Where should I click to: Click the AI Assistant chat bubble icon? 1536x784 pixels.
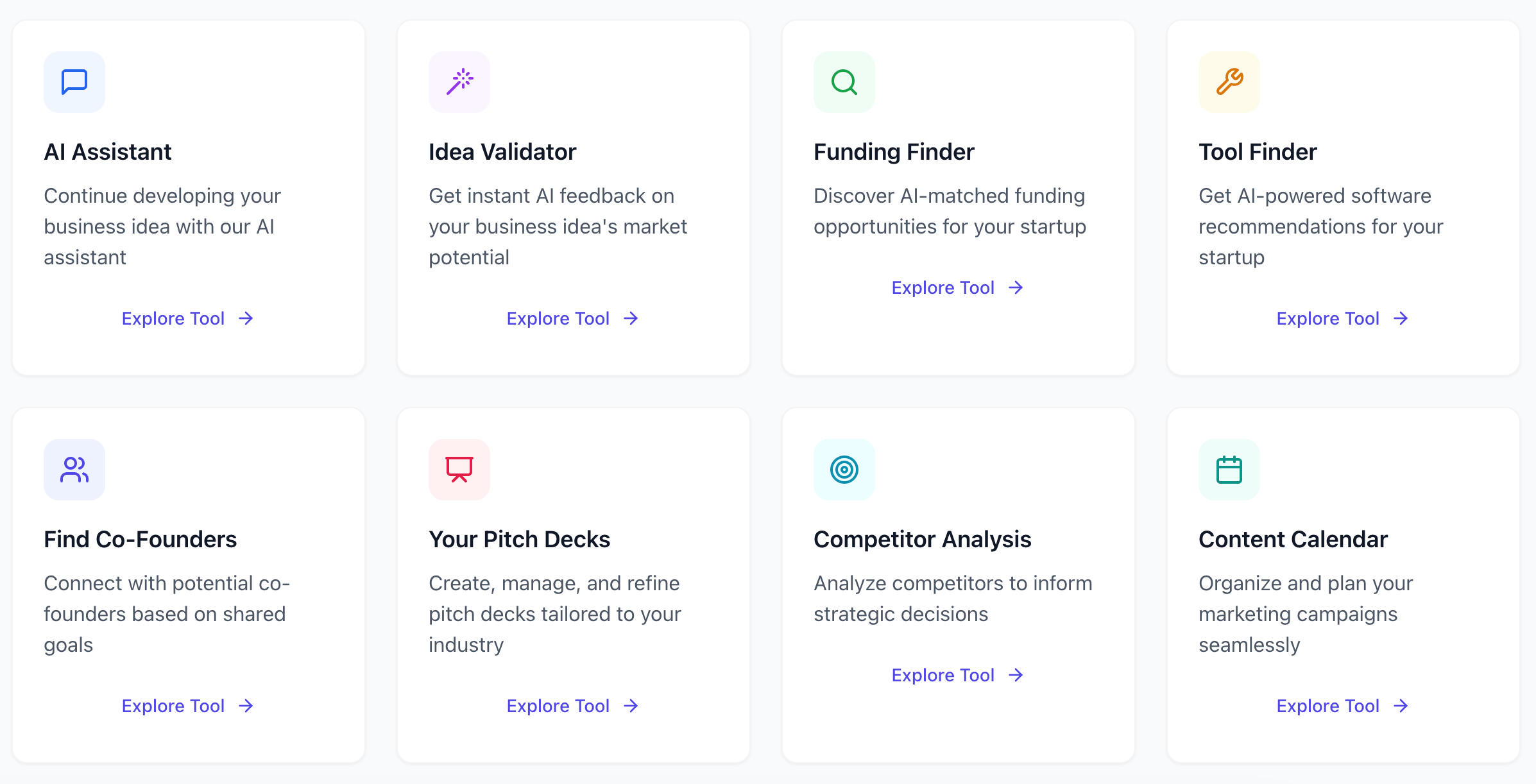(x=74, y=82)
